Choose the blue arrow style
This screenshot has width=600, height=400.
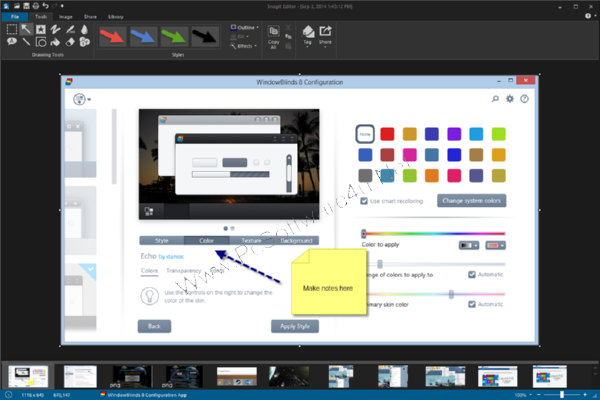pyautogui.click(x=143, y=37)
